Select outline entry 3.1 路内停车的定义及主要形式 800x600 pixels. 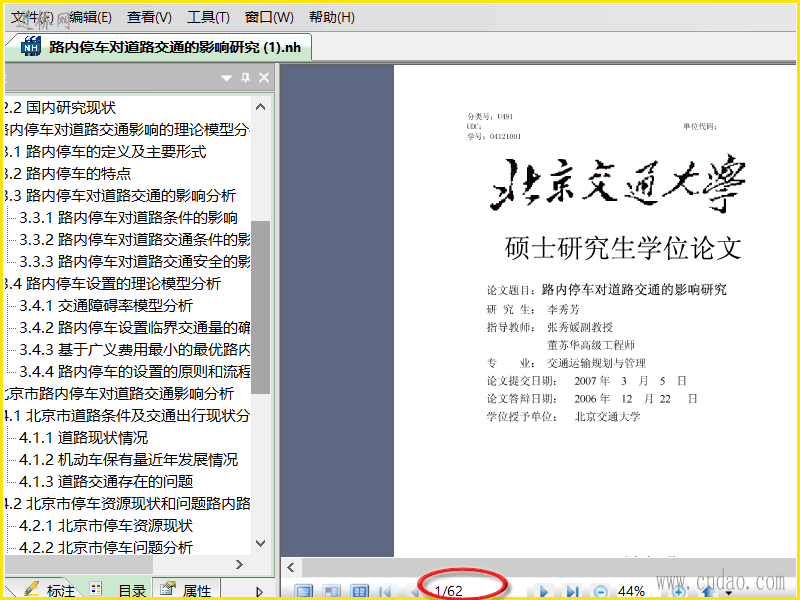[105, 152]
